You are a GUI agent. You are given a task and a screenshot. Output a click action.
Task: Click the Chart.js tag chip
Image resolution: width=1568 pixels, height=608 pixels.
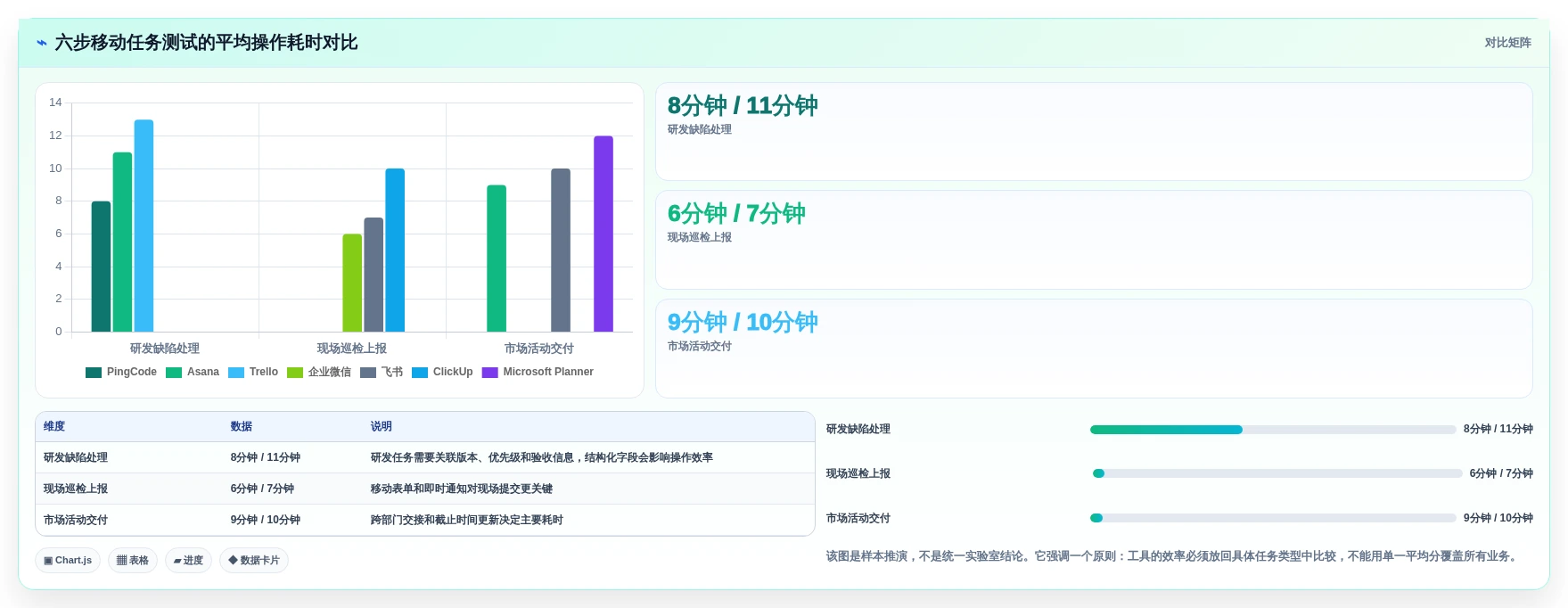[x=68, y=561]
